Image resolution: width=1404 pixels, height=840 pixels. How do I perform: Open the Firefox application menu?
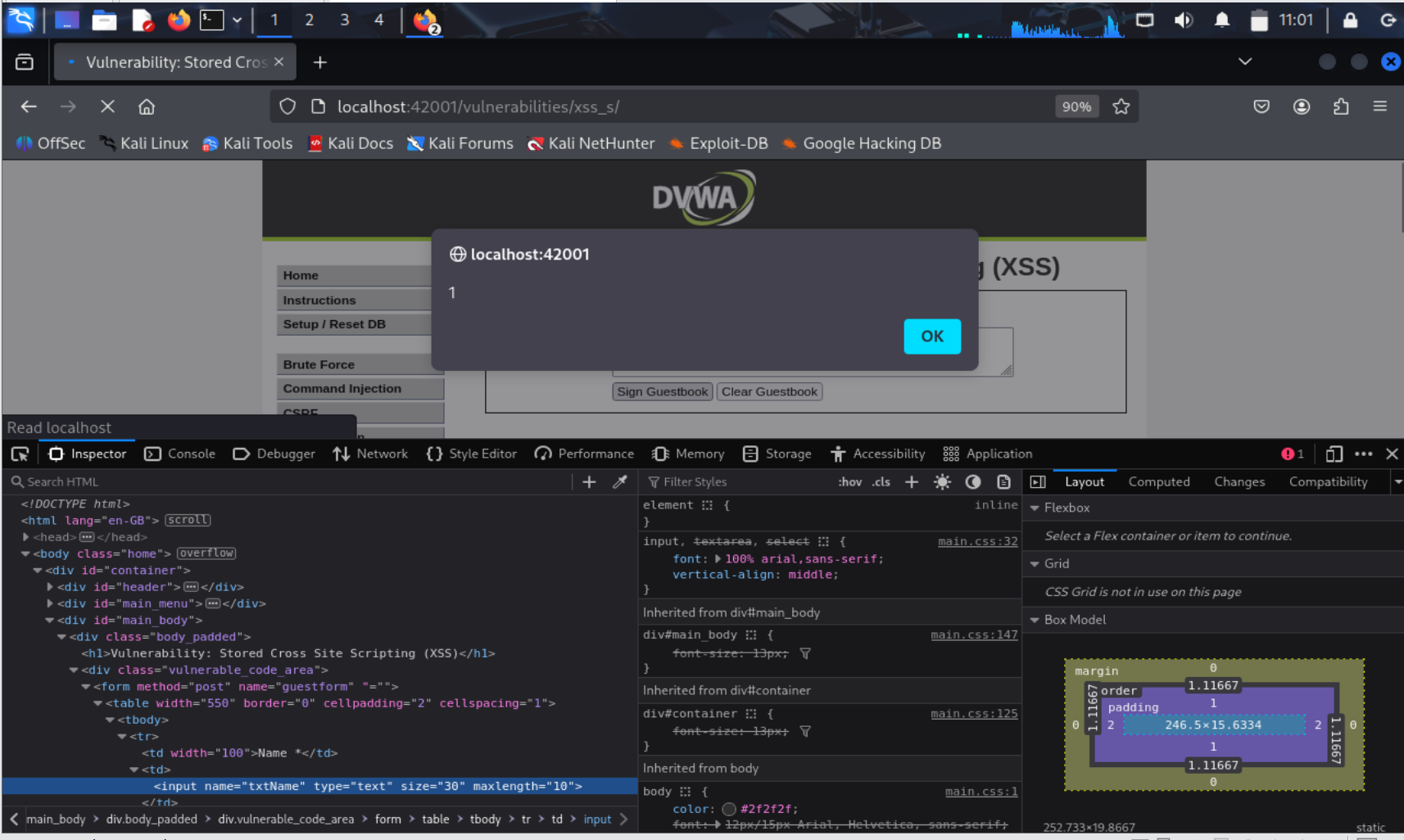click(1380, 106)
